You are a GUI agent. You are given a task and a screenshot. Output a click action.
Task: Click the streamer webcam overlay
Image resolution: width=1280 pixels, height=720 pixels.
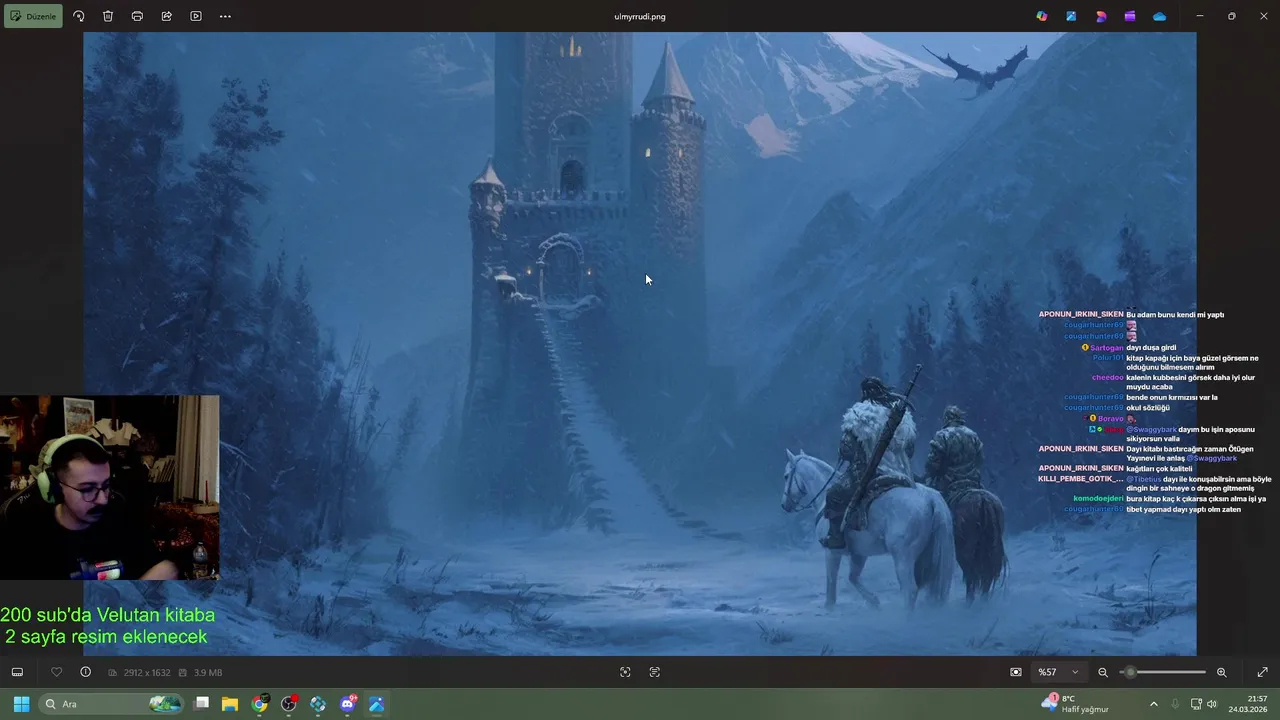click(x=110, y=487)
